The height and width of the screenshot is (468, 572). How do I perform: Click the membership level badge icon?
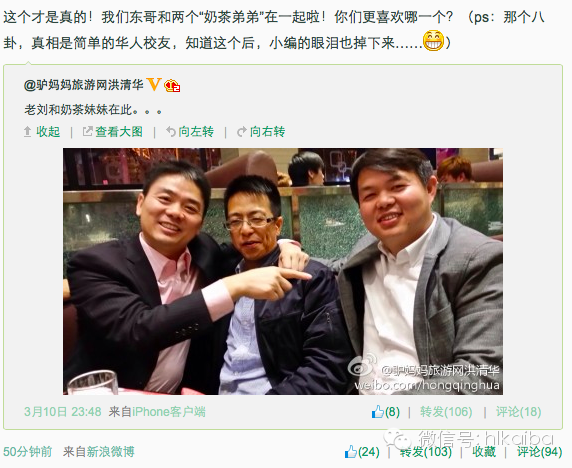pos(172,86)
